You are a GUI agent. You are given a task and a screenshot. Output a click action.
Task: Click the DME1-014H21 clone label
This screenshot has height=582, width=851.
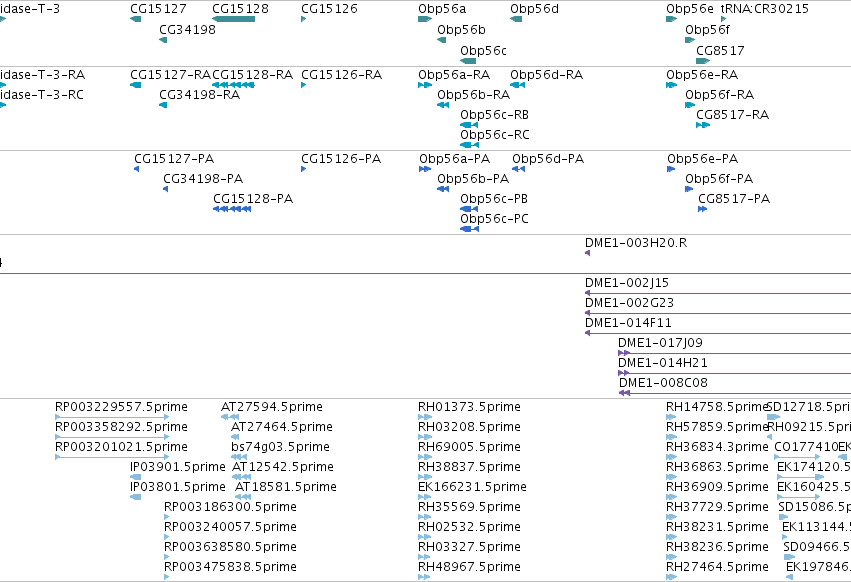663,363
